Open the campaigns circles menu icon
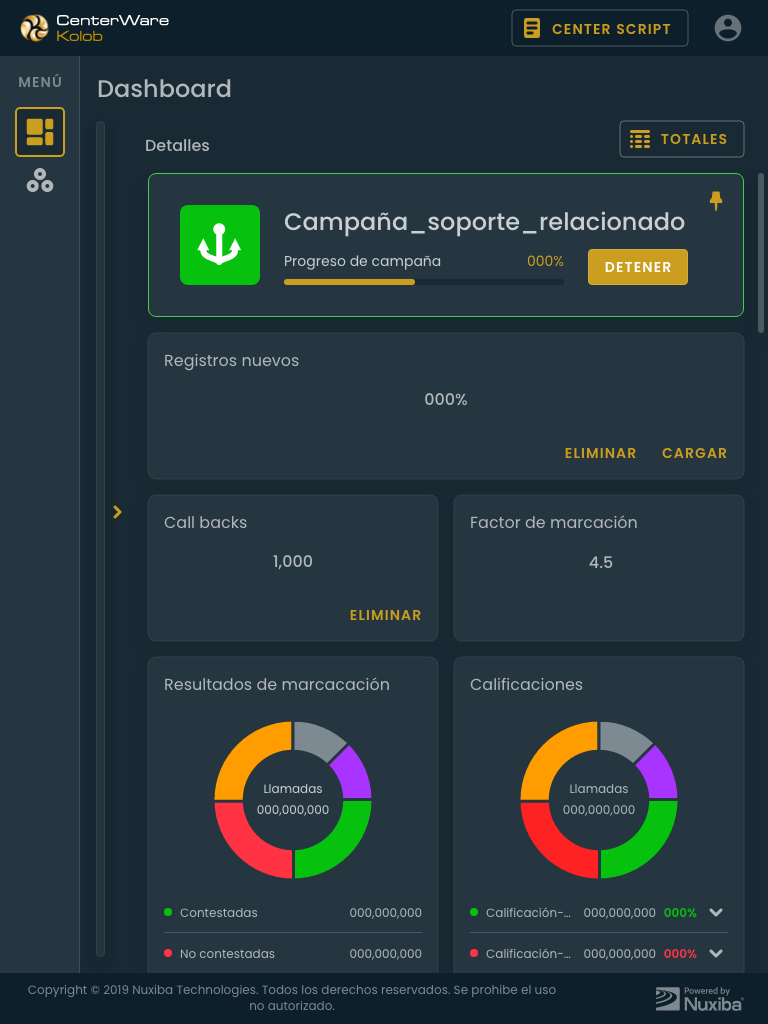The width and height of the screenshot is (768, 1024). tap(40, 180)
